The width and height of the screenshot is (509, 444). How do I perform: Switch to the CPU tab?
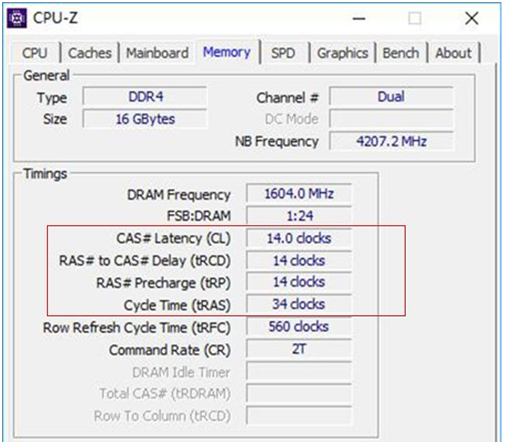35,53
